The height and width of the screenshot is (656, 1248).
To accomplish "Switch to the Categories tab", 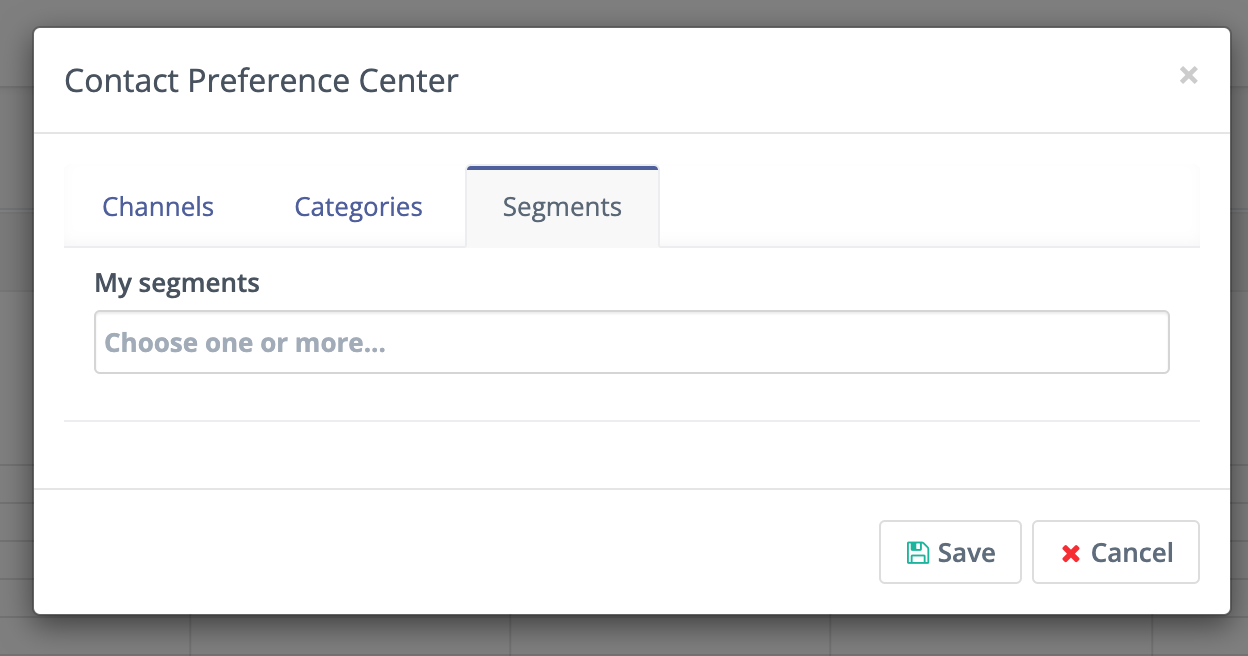I will (x=357, y=206).
